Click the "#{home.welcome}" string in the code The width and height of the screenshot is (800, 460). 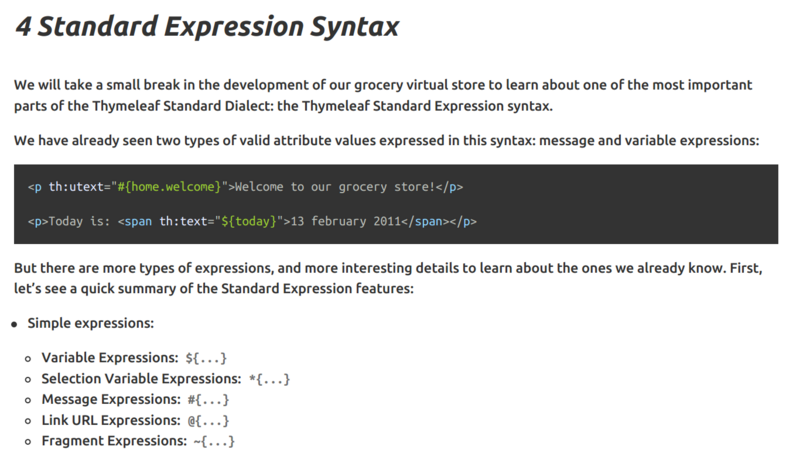coord(166,187)
